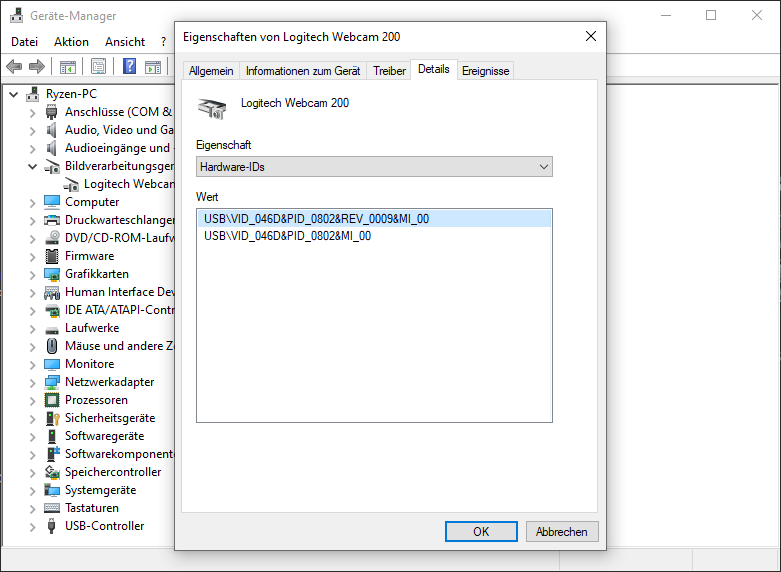Click the Abbrechen button
The image size is (781, 572).
coord(561,532)
